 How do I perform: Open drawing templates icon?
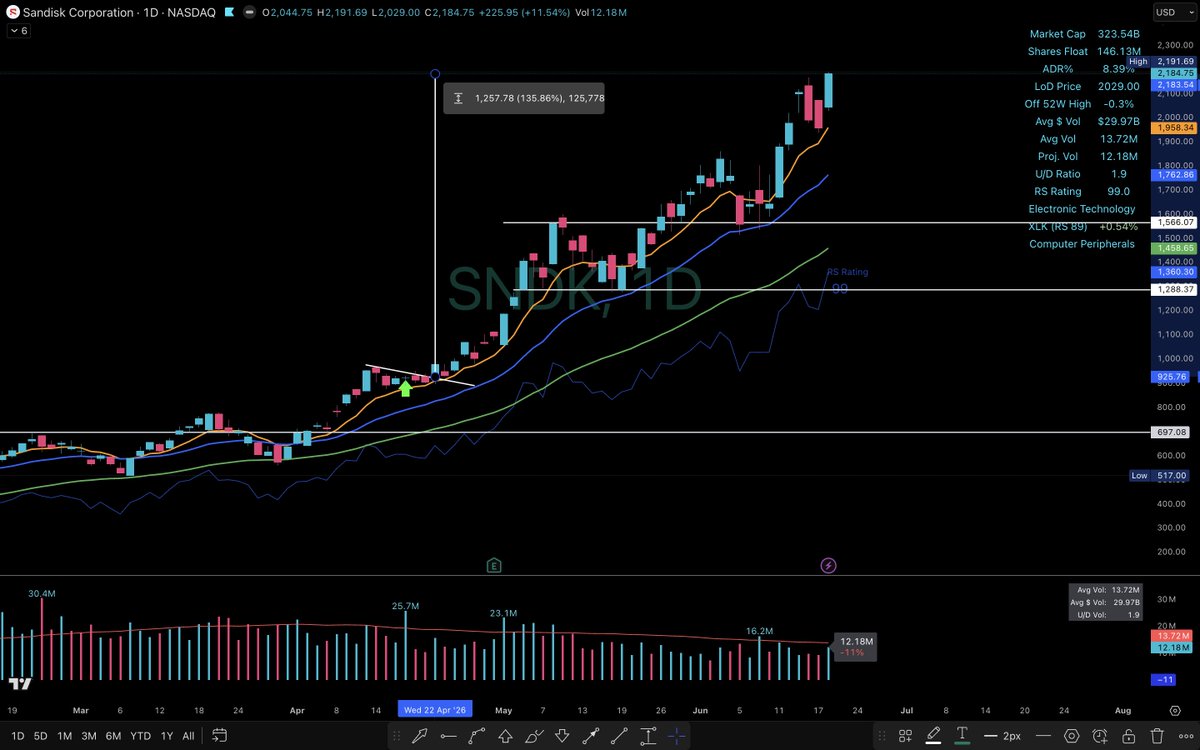(x=905, y=736)
